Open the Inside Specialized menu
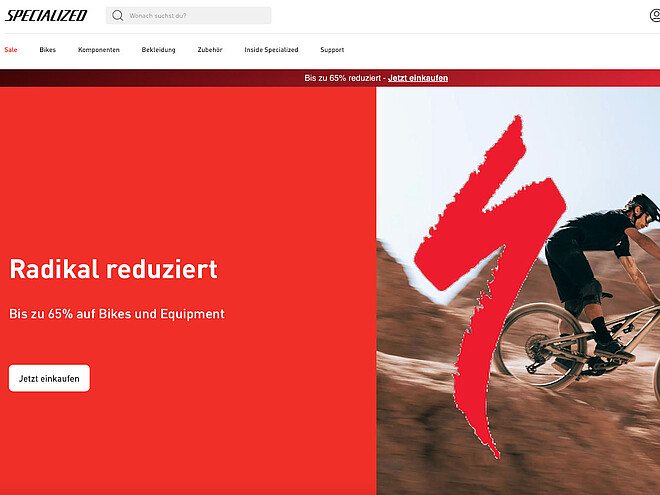This screenshot has height=495, width=660. [x=271, y=50]
